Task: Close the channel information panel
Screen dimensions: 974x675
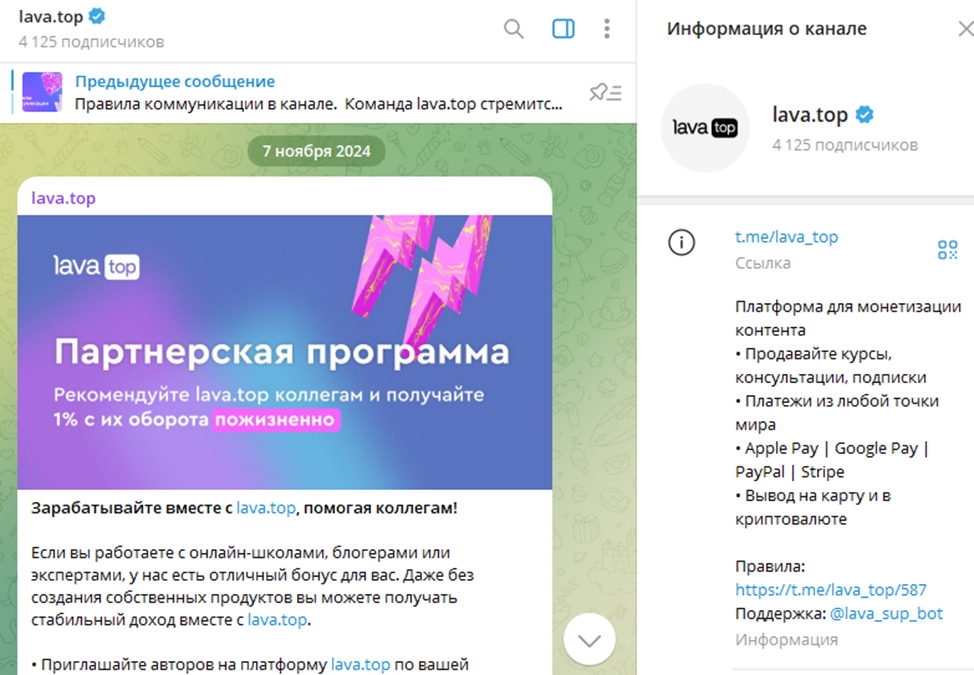Action: click(965, 29)
